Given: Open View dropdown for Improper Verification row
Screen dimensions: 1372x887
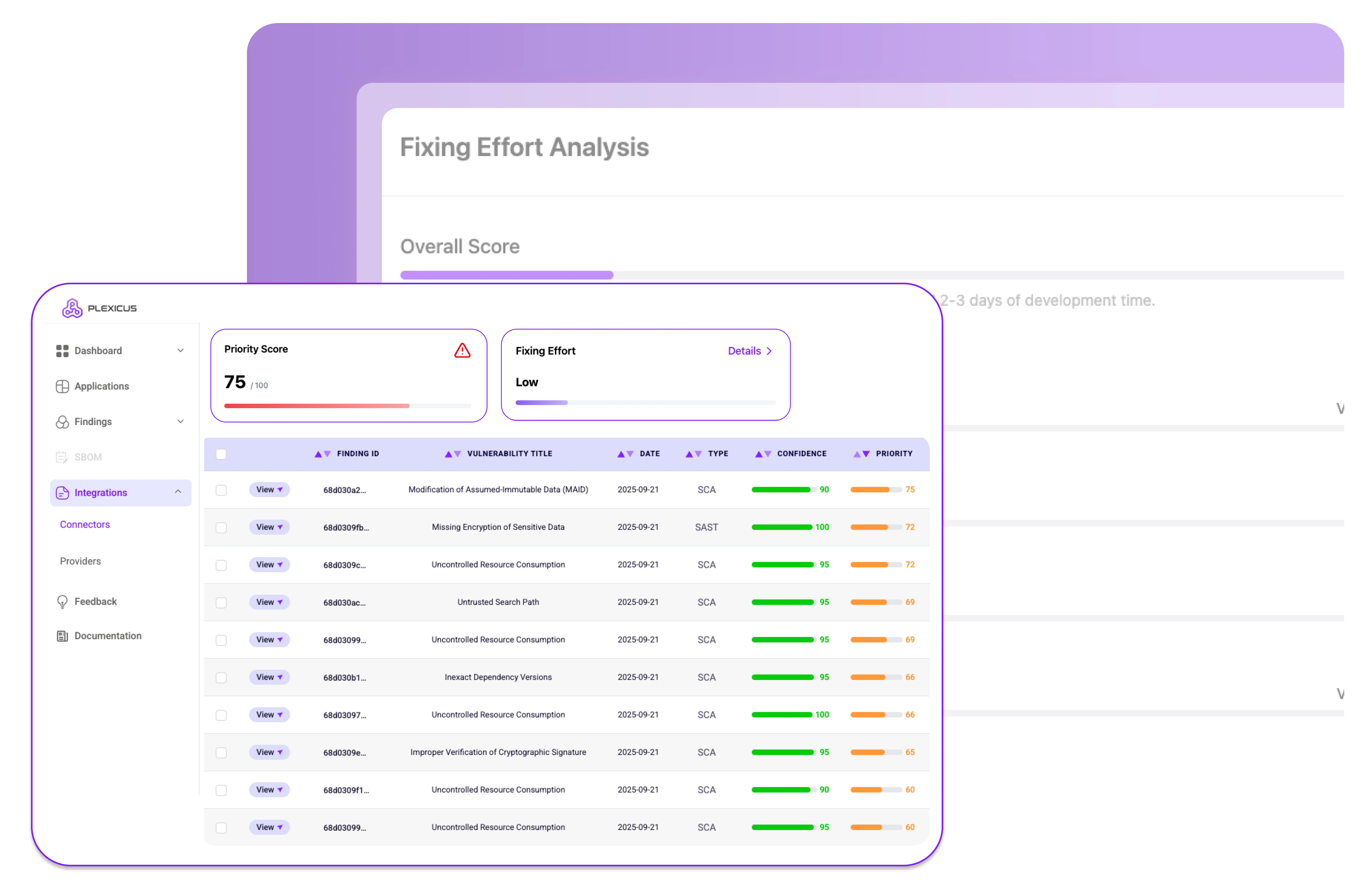Looking at the screenshot, I should coord(269,752).
